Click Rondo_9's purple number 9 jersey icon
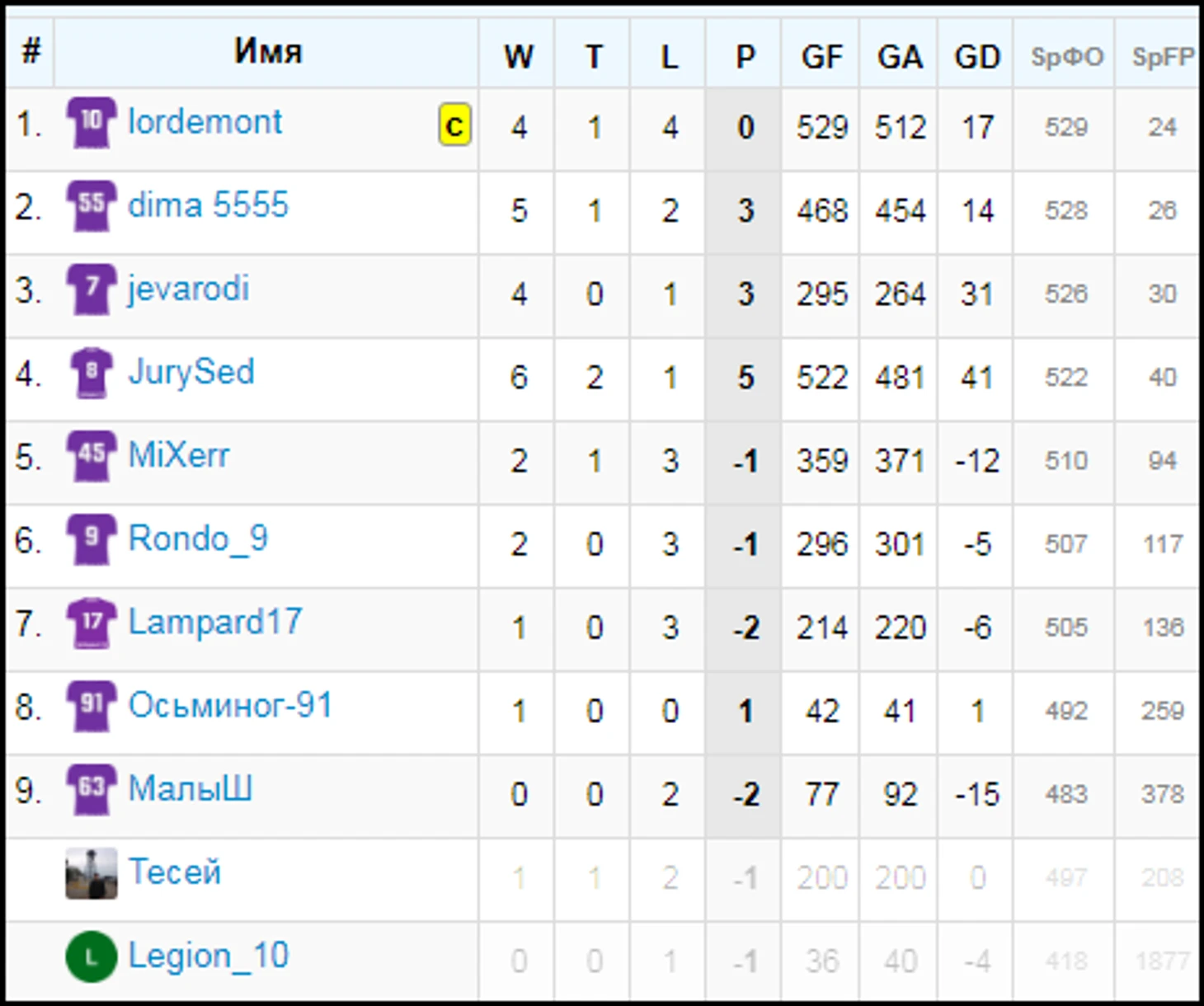1204x1006 pixels. pos(91,539)
